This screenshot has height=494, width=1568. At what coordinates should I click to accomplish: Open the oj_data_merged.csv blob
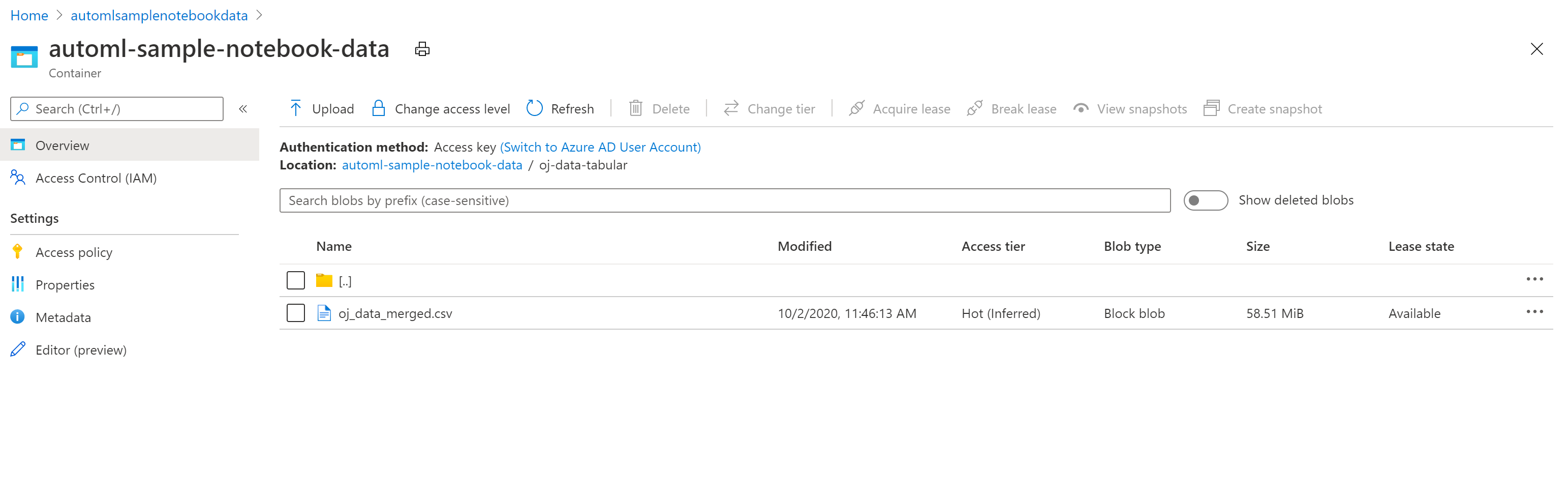(395, 313)
